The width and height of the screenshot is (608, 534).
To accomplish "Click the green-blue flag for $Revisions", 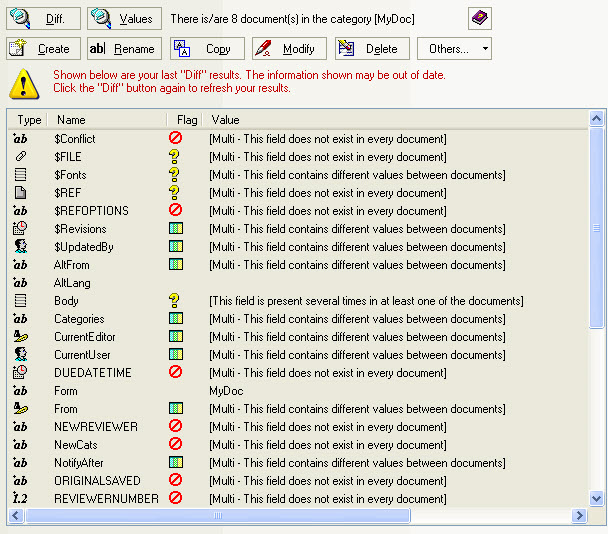I will point(175,229).
